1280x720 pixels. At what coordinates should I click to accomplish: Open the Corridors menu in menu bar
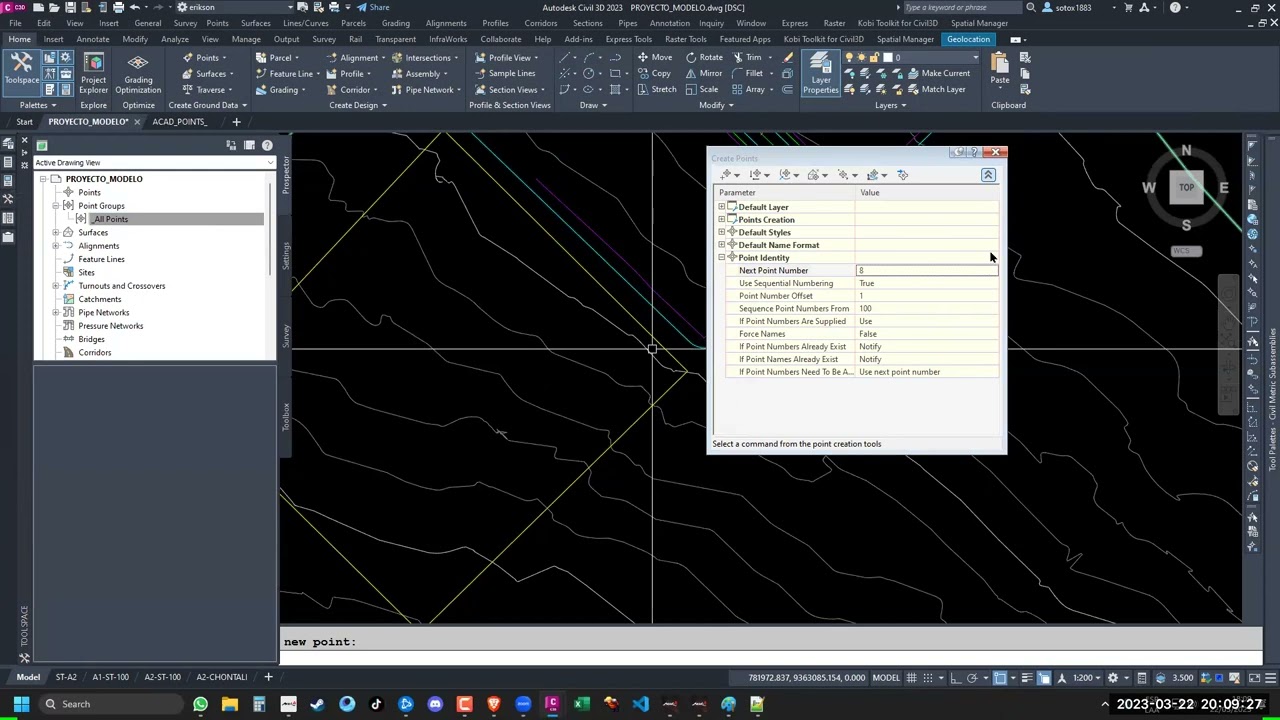[x=541, y=23]
